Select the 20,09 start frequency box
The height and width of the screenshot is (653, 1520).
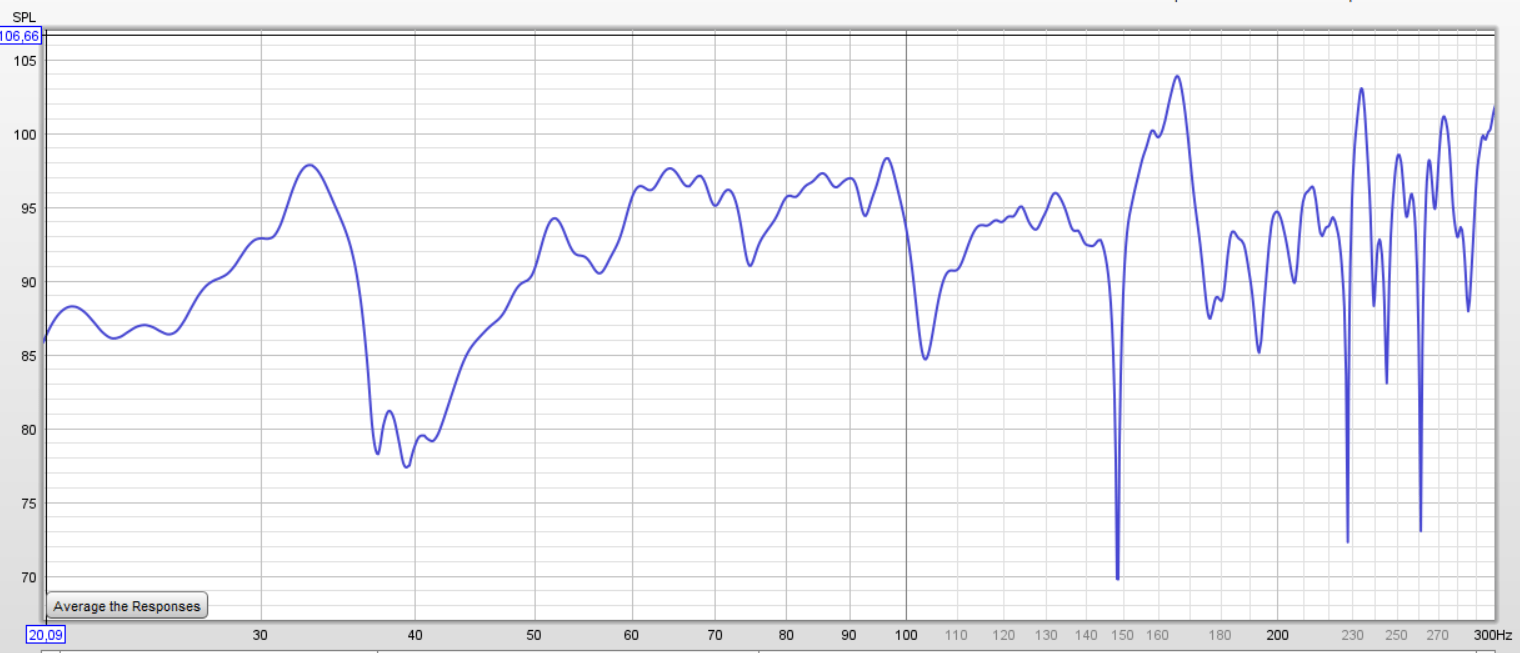click(46, 635)
